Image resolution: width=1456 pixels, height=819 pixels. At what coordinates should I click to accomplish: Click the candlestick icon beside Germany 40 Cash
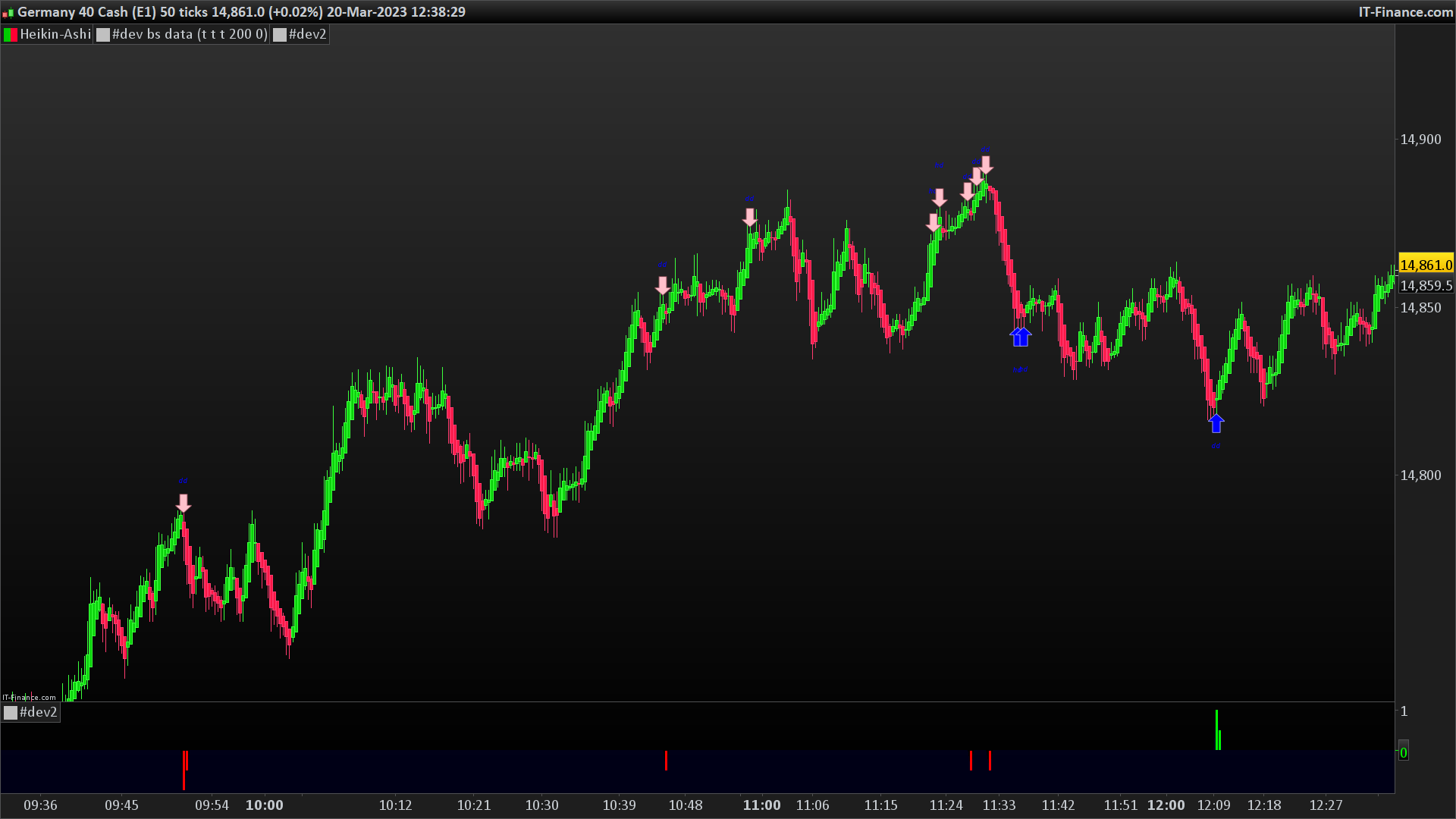(8, 13)
